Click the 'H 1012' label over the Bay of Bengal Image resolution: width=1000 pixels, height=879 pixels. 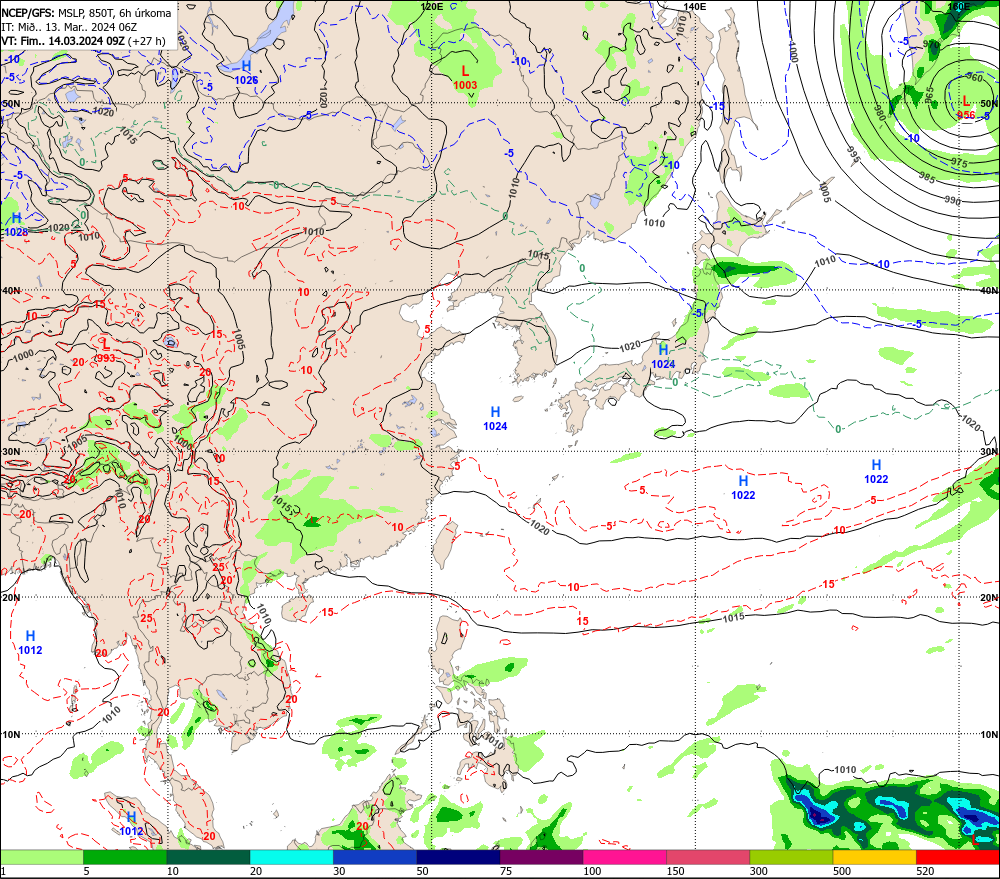pos(30,643)
